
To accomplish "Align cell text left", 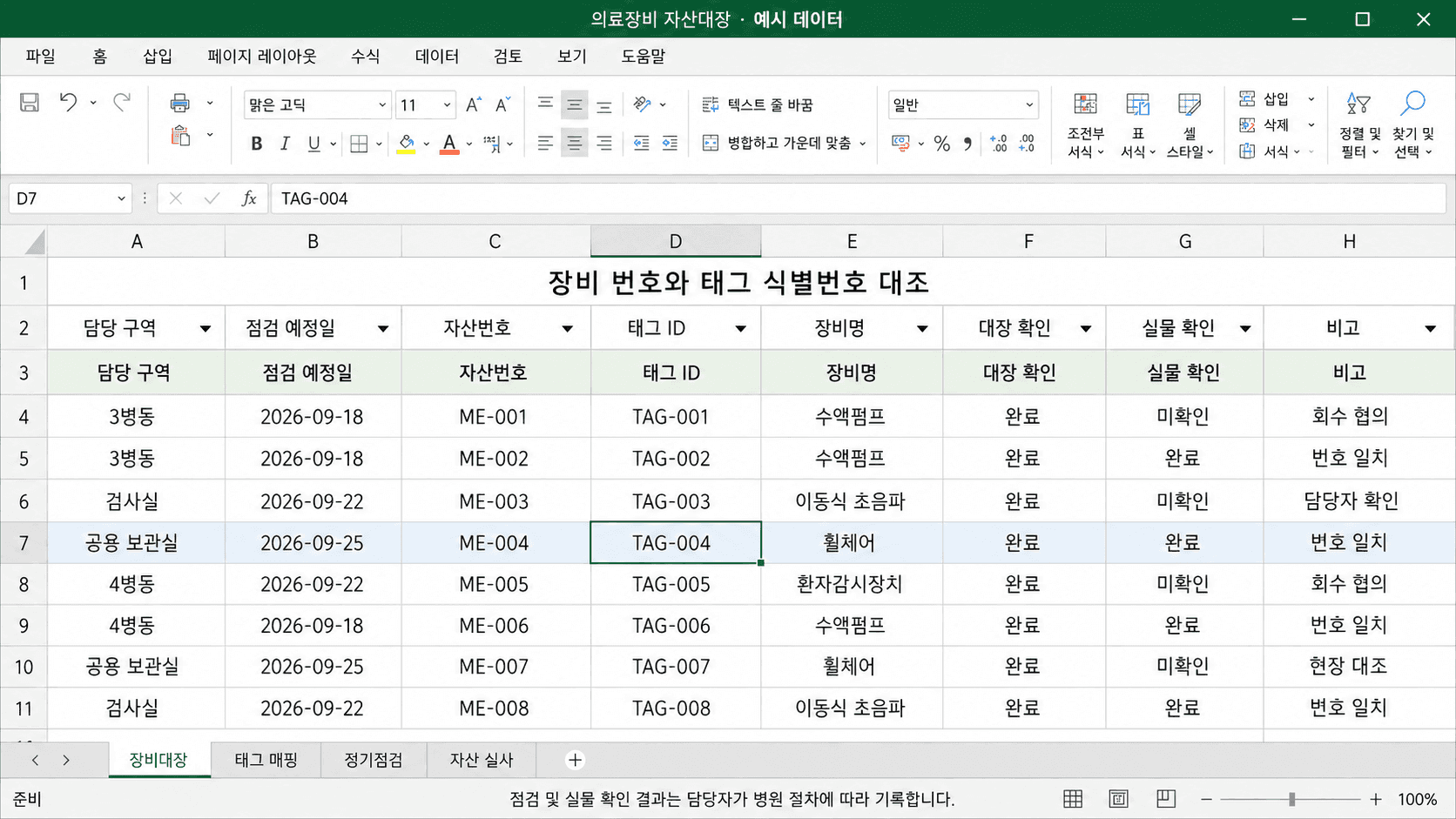I will [x=545, y=144].
